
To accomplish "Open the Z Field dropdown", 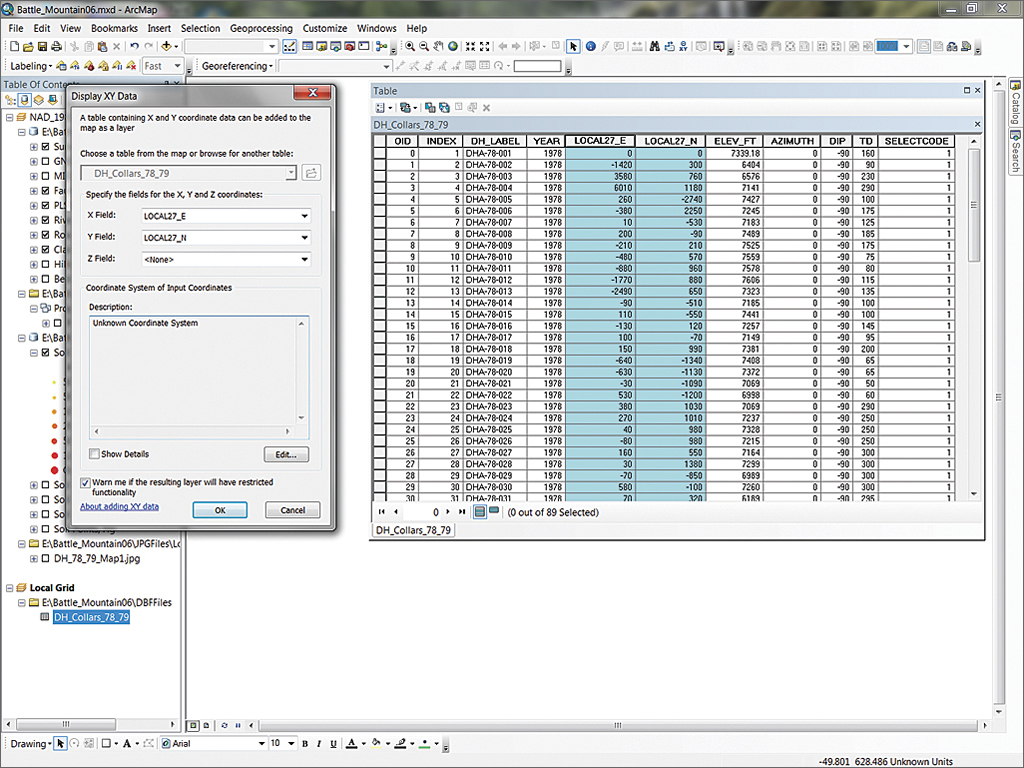I will pos(304,260).
